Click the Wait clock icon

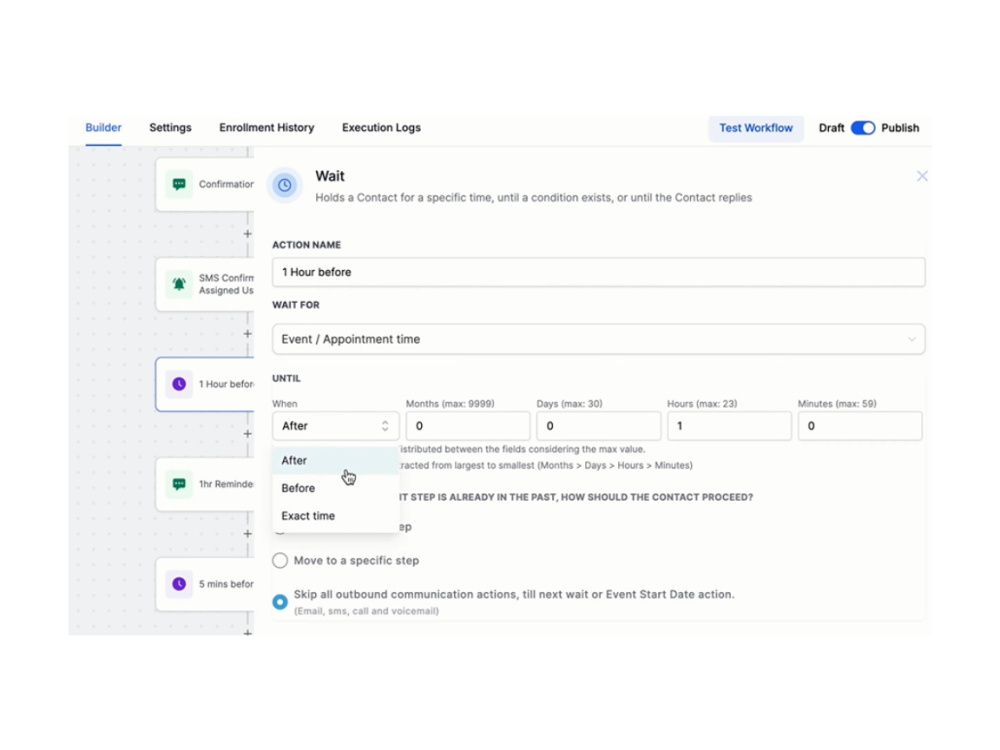point(284,185)
